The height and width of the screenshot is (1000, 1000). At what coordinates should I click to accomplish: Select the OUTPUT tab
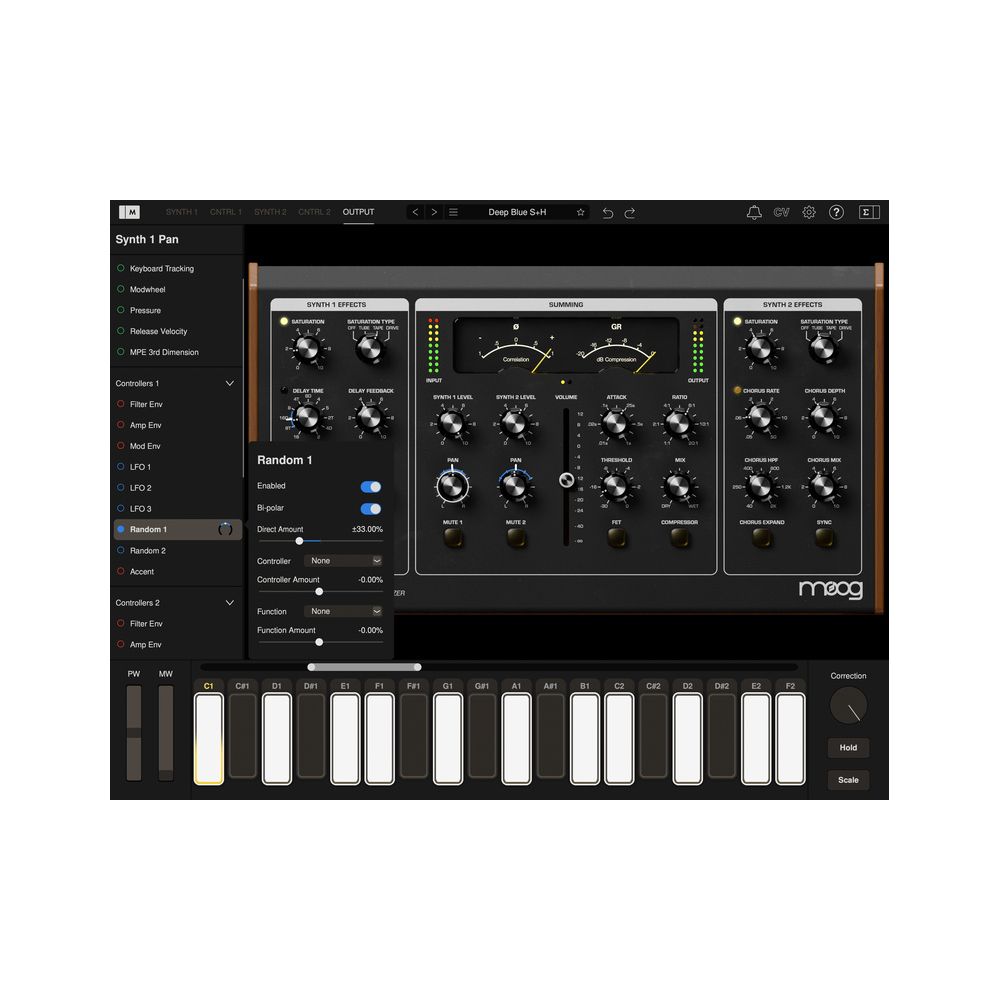point(358,212)
